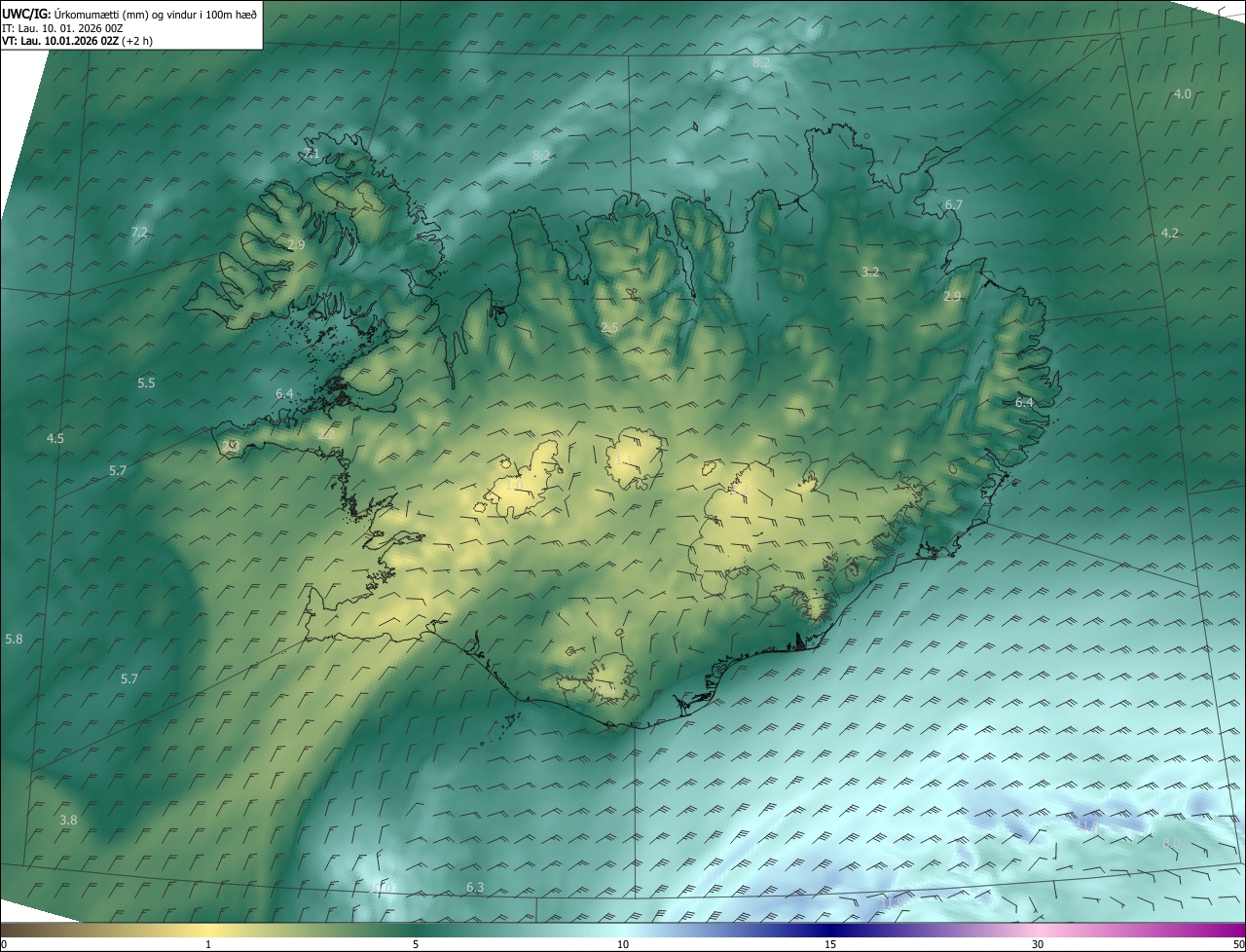Click the 6.7 value label
The image size is (1246, 952).
[954, 204]
